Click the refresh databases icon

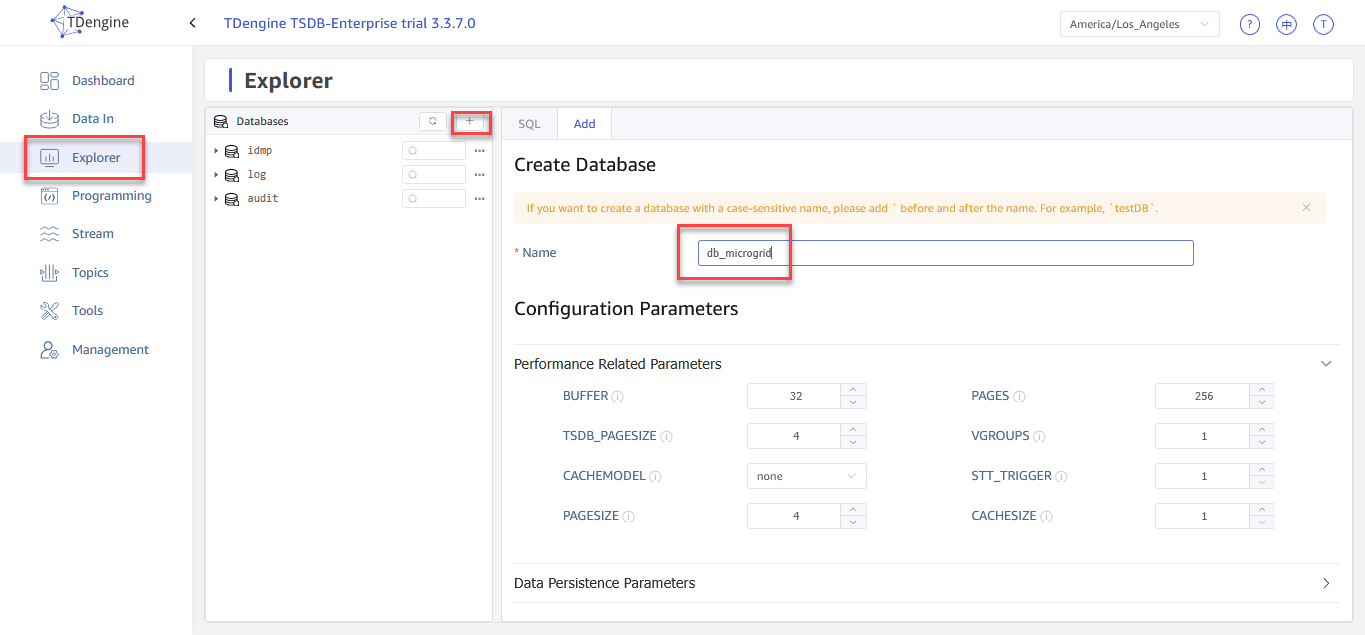click(432, 121)
